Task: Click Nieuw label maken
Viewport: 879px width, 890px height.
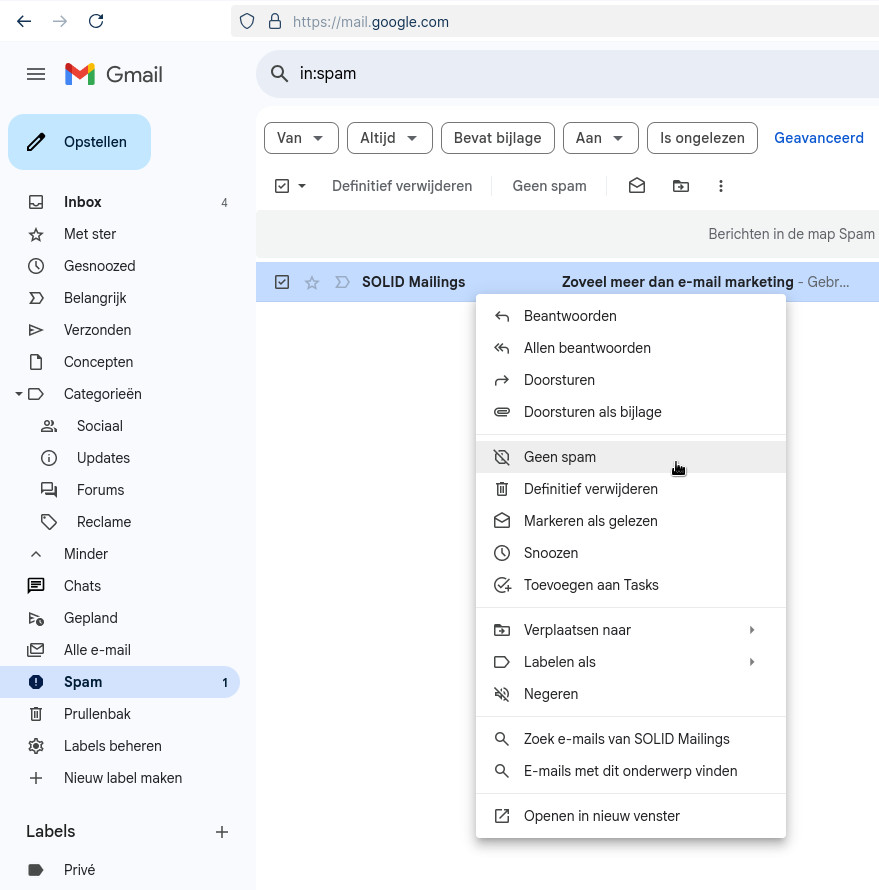Action: (120, 778)
